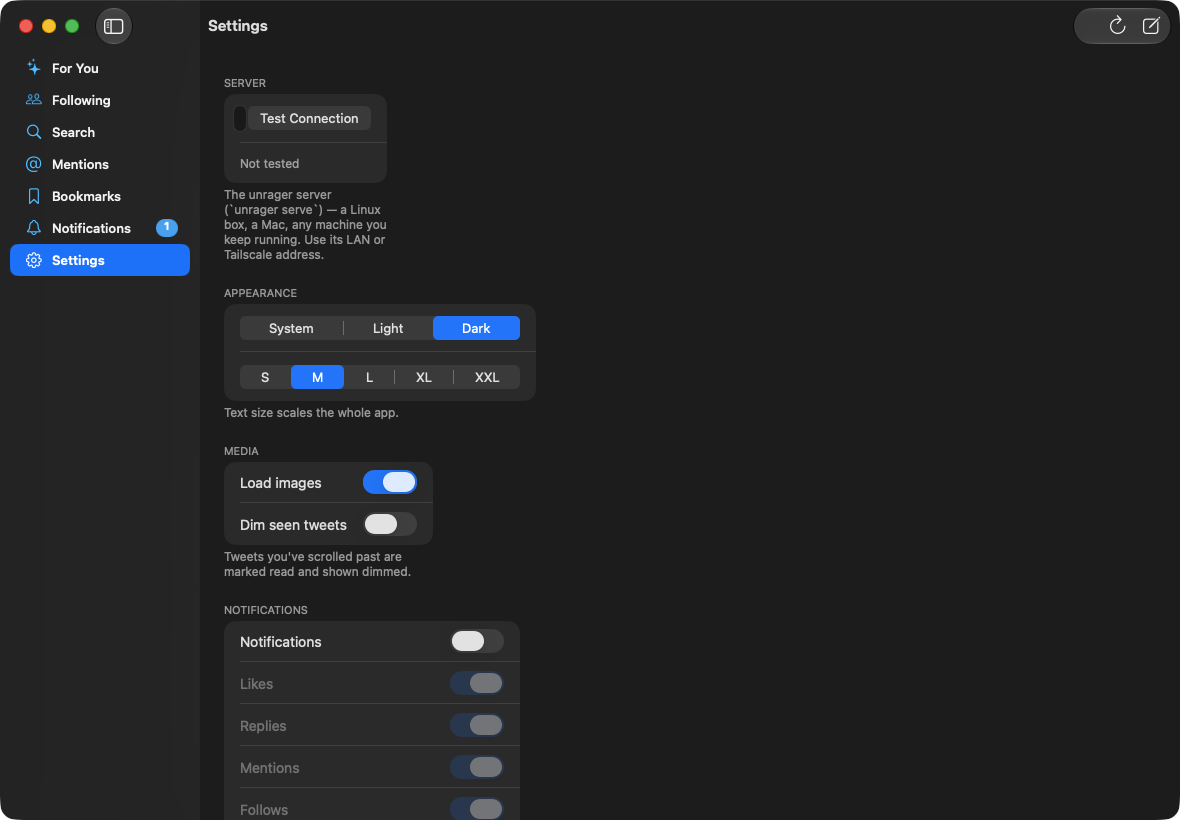Go to the Search section
The image size is (1180, 820).
tap(100, 132)
